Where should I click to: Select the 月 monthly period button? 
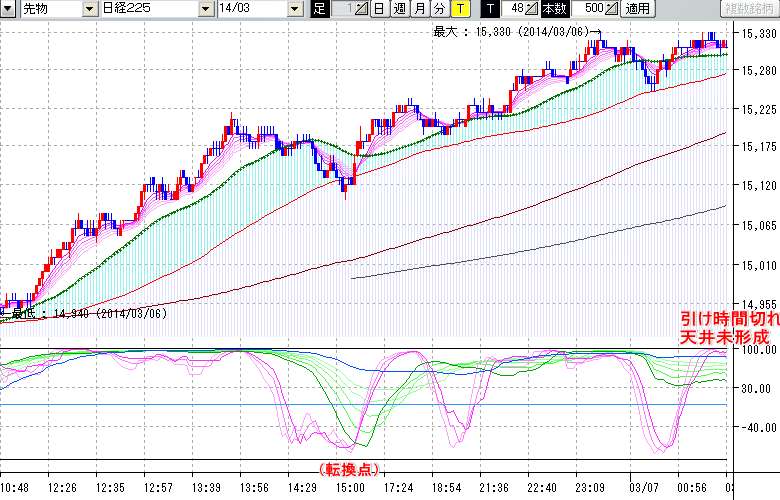click(419, 9)
